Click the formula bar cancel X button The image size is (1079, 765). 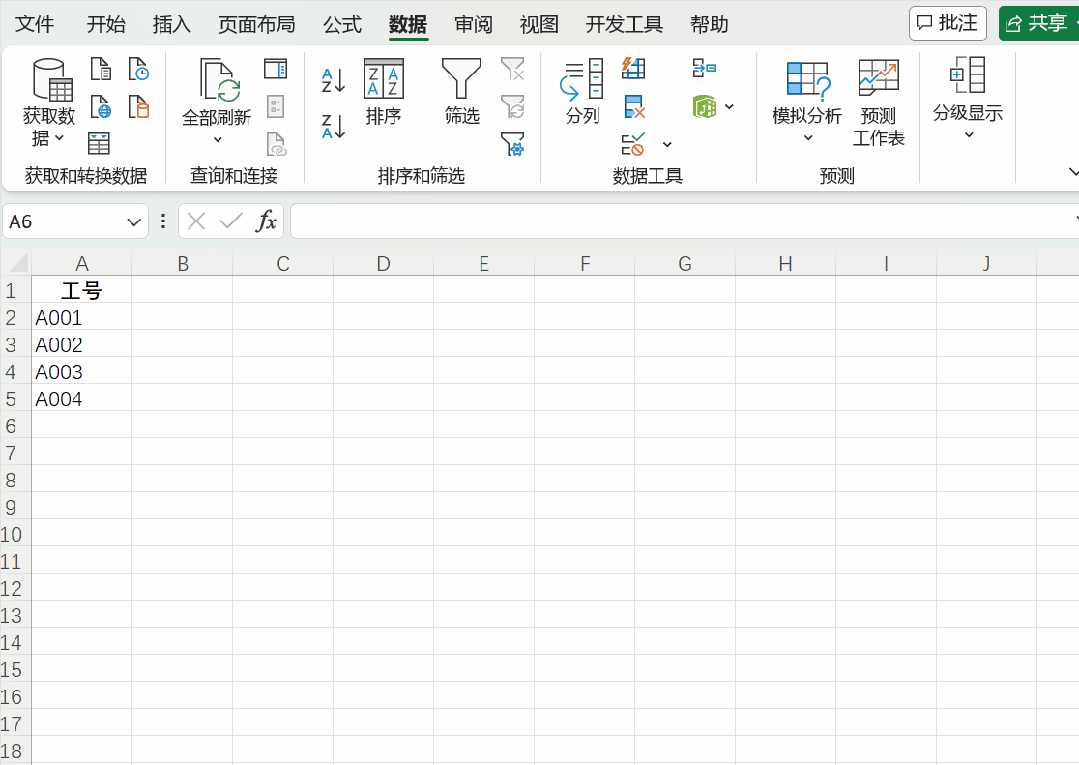[x=196, y=222]
